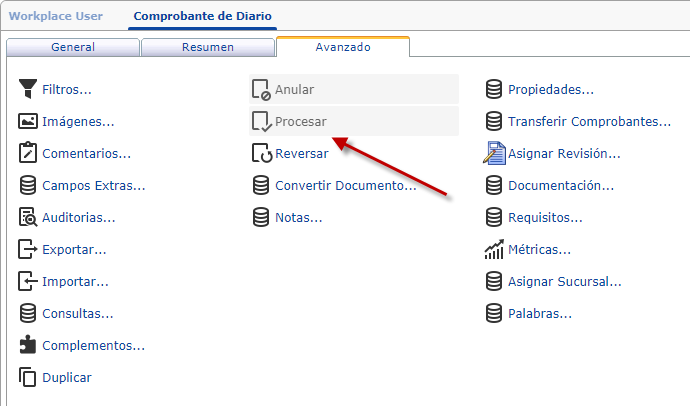Switch to the General tab

tap(72, 47)
